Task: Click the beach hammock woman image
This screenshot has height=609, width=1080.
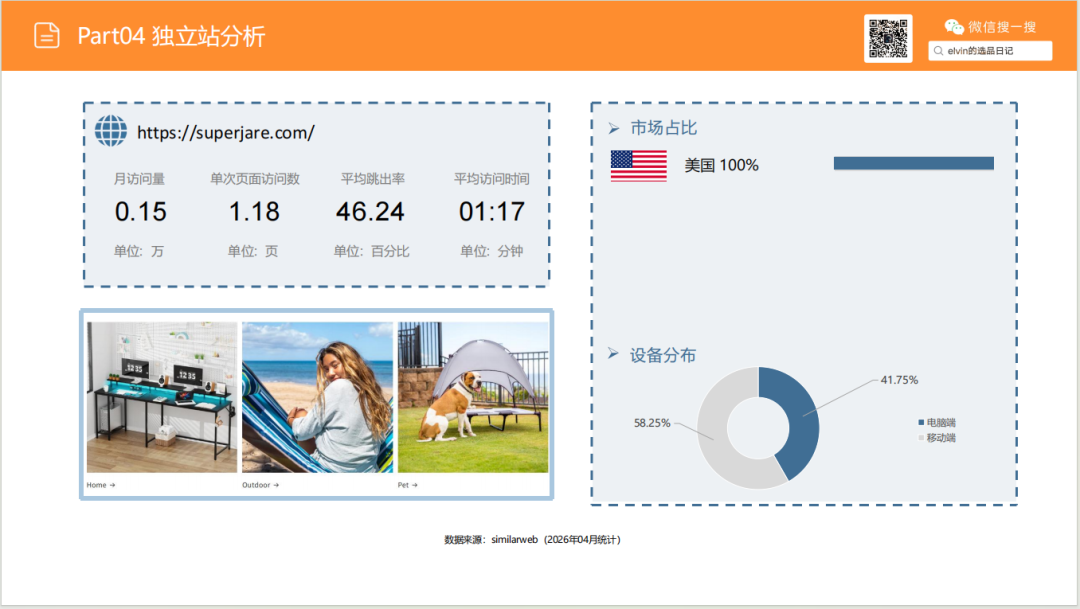Action: click(x=317, y=397)
